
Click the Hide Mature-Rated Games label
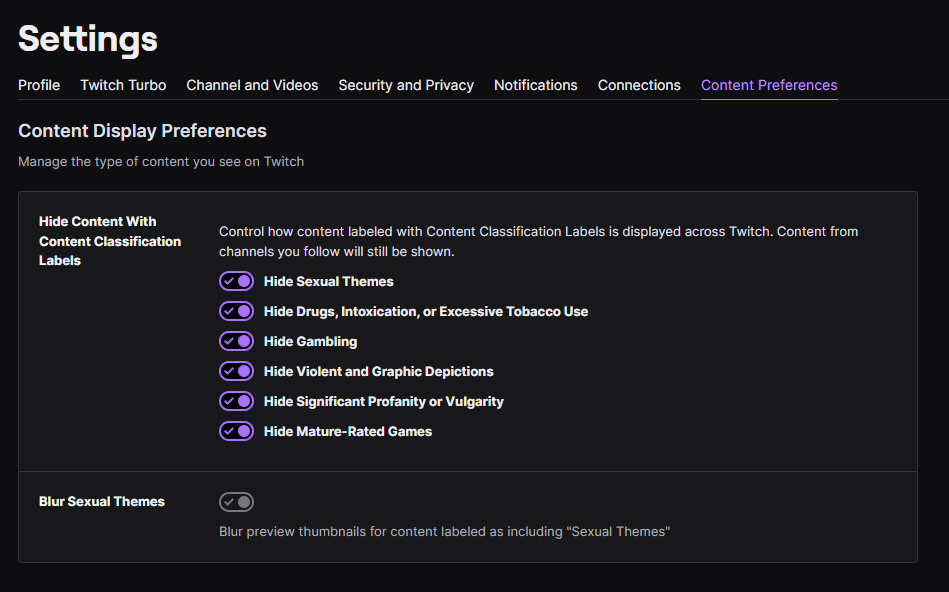[348, 432]
